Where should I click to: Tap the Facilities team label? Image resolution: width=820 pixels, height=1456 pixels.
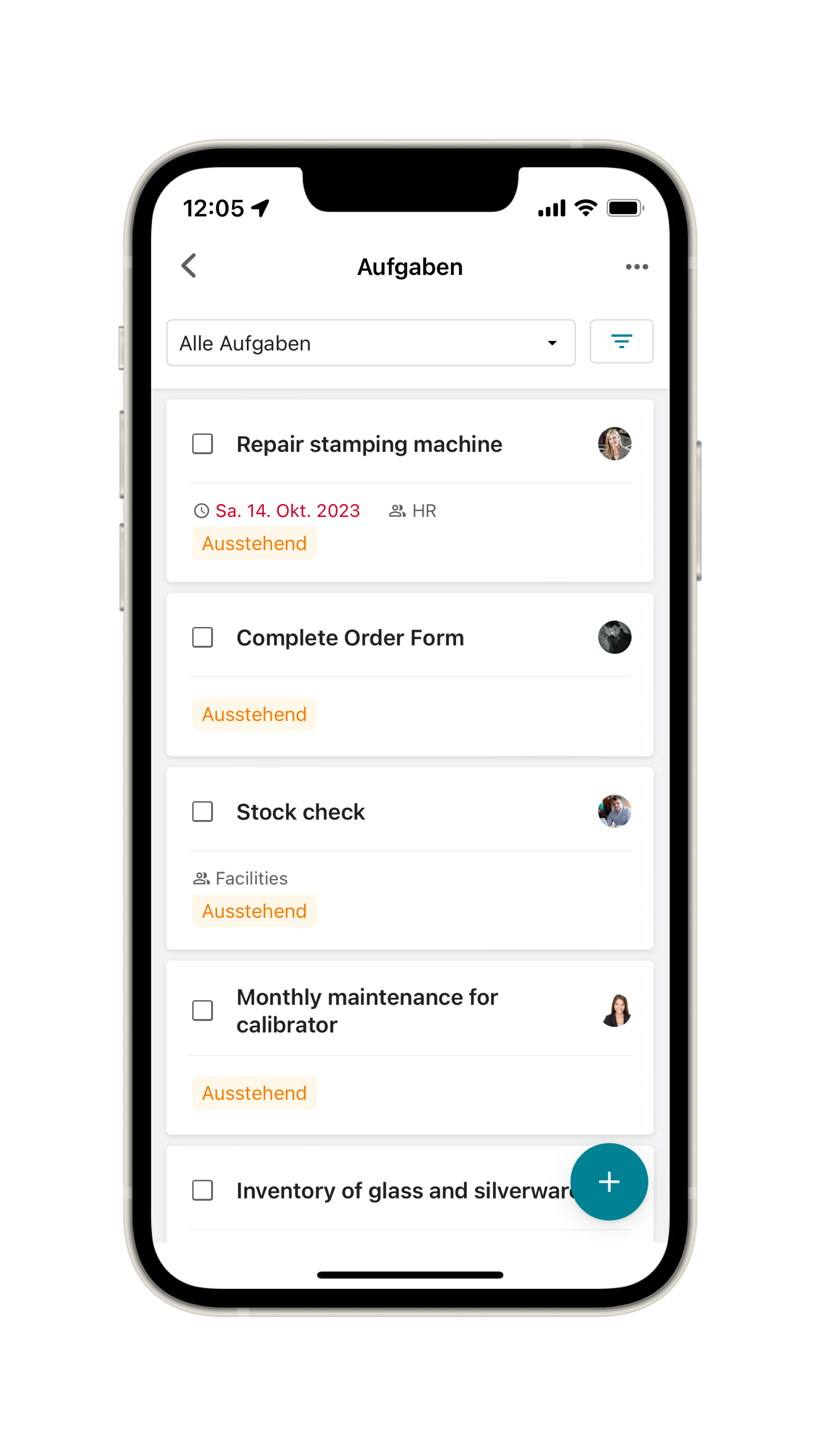(251, 878)
